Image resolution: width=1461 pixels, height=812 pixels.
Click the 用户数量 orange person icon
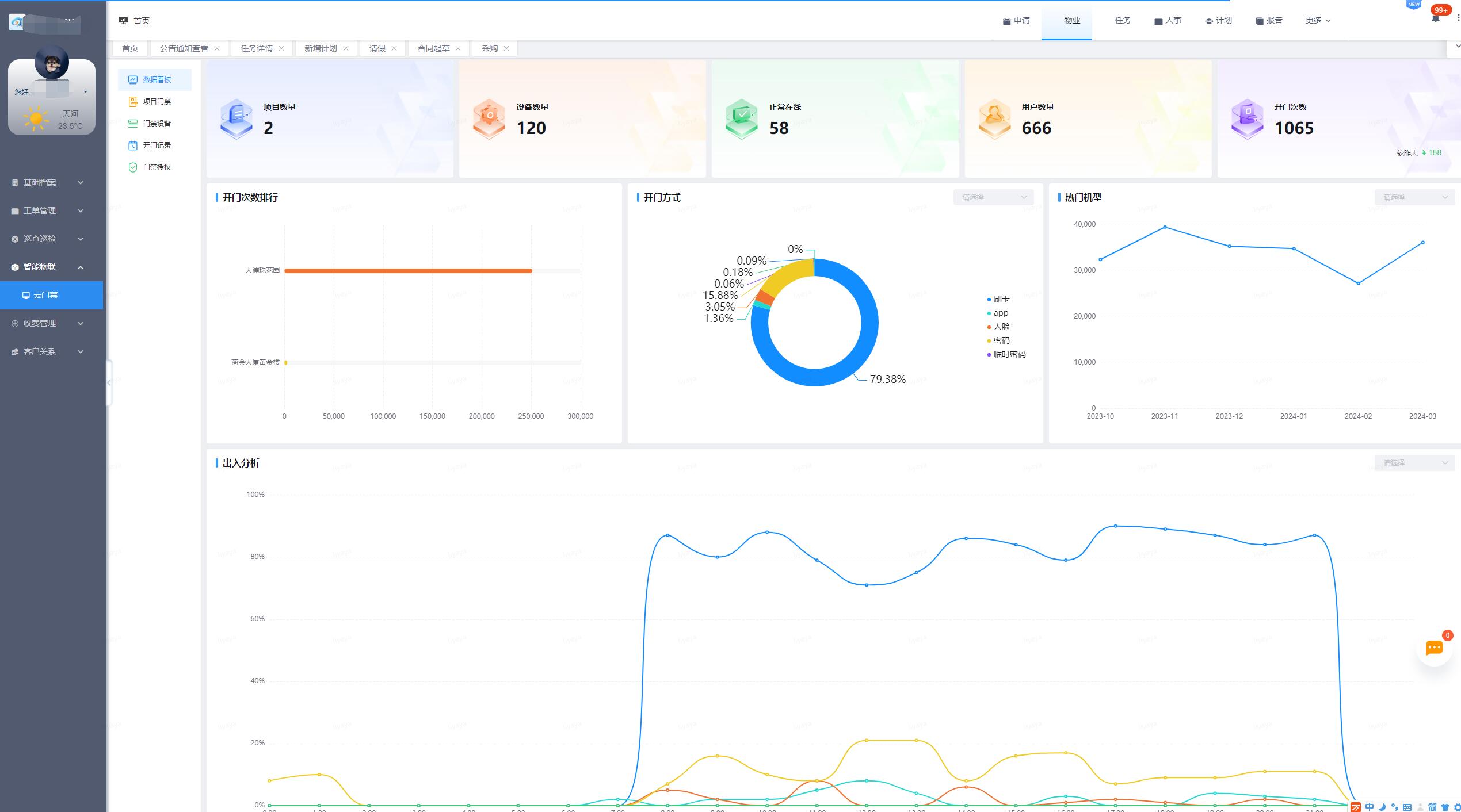point(994,119)
